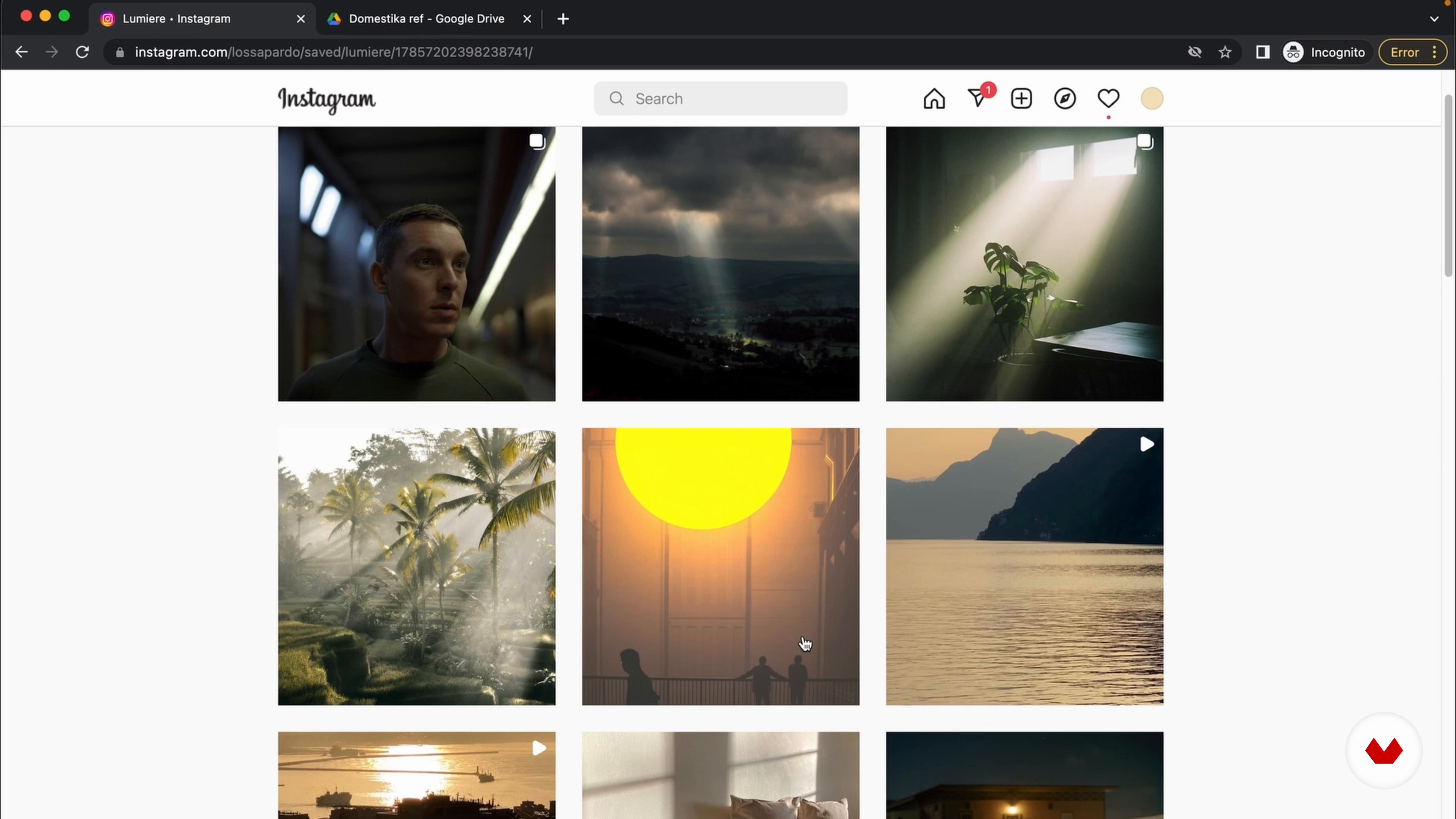Viewport: 1456px width, 819px height.
Task: Click the page vertical scrollbar thumb
Action: [1449, 185]
